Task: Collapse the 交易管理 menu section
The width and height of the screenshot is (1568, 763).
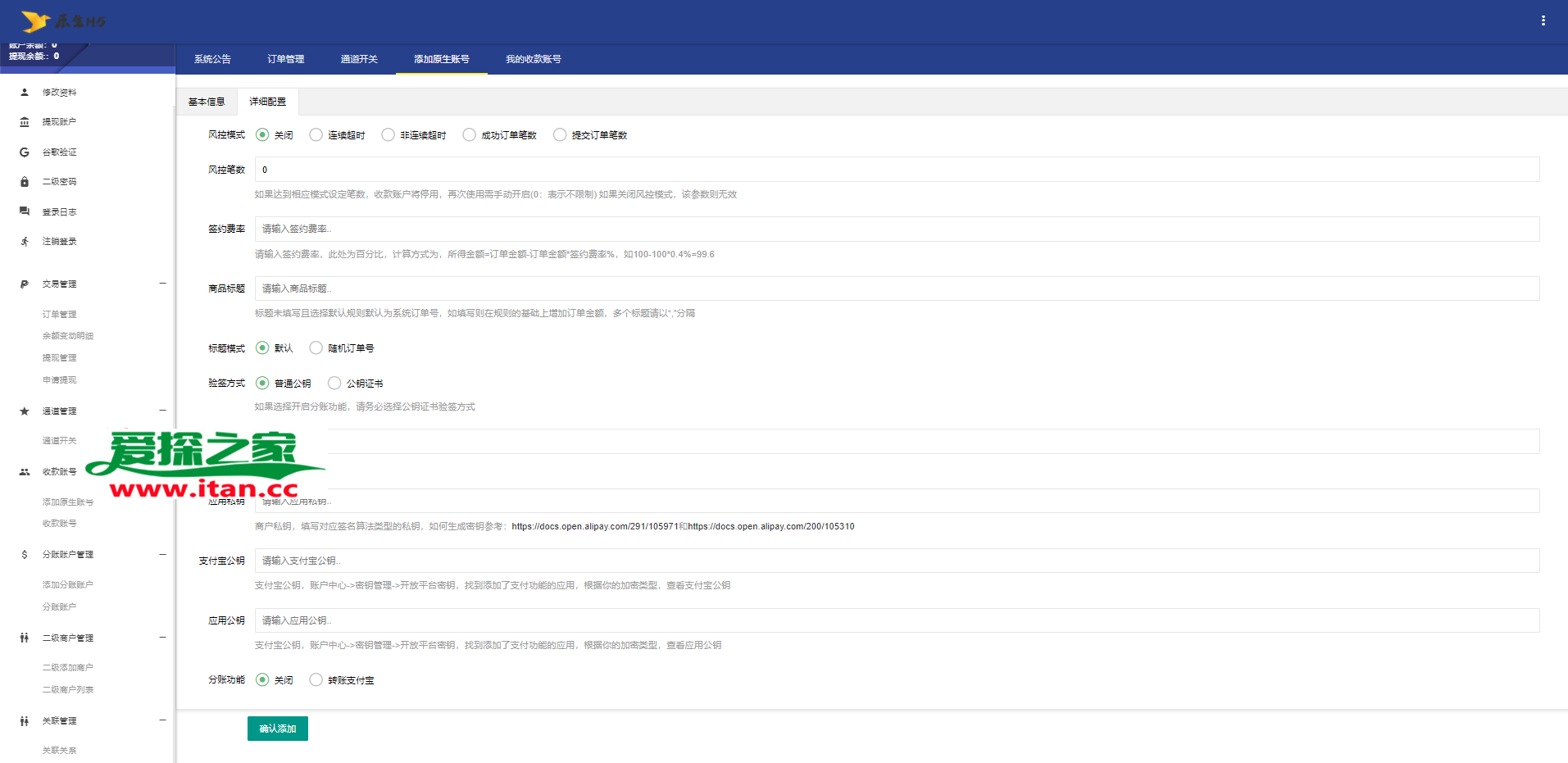Action: [162, 284]
